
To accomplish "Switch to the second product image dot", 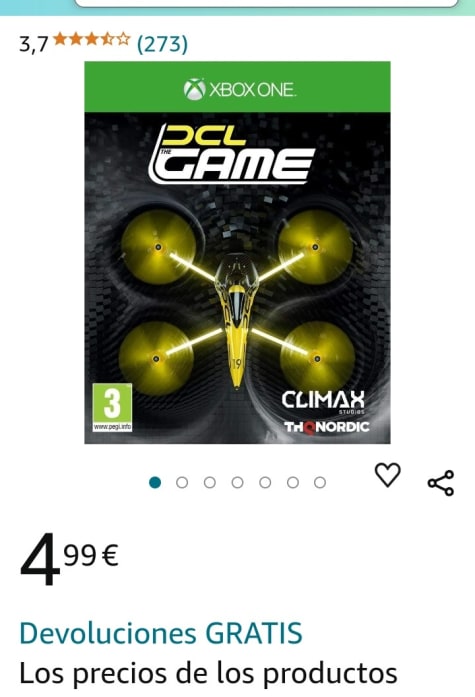I will [x=182, y=482].
